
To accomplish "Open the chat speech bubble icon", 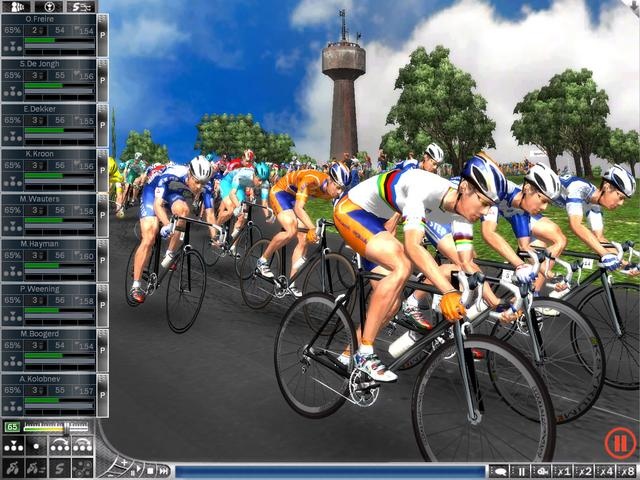I will pos(498,471).
